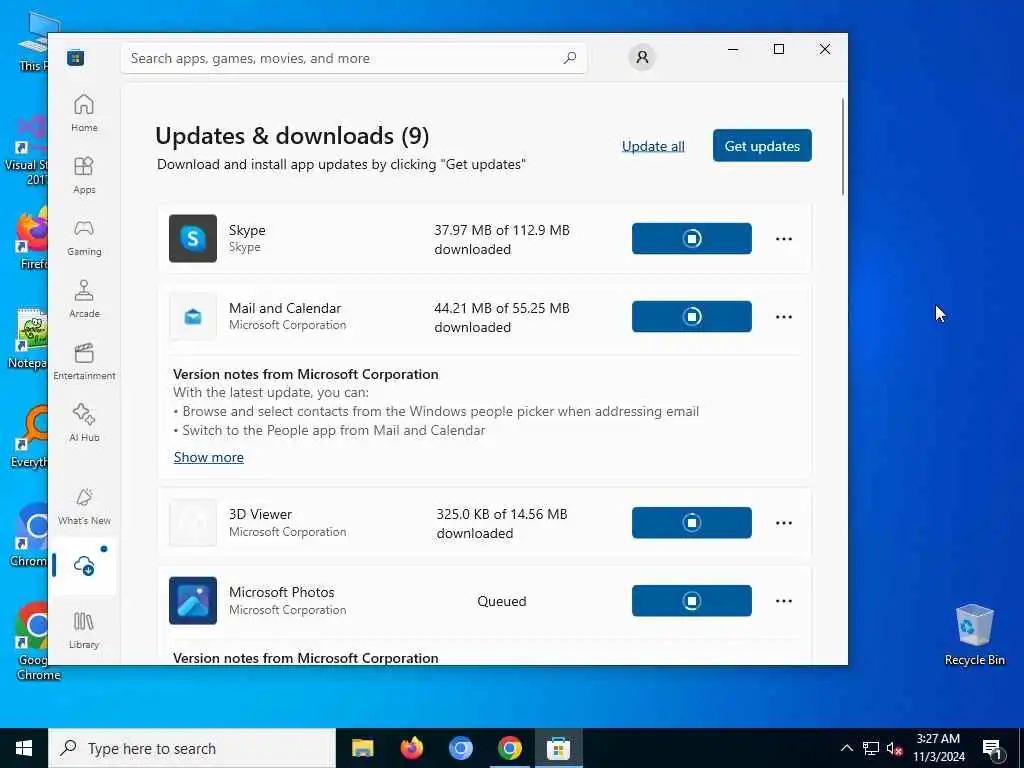Stop the queued Microsoft Photos download
Viewport: 1024px width, 768px height.
(x=692, y=601)
